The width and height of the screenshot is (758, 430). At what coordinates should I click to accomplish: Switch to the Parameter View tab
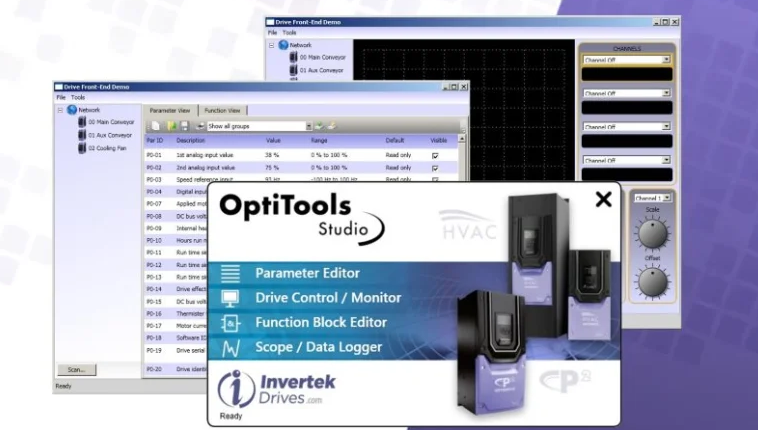(x=170, y=111)
